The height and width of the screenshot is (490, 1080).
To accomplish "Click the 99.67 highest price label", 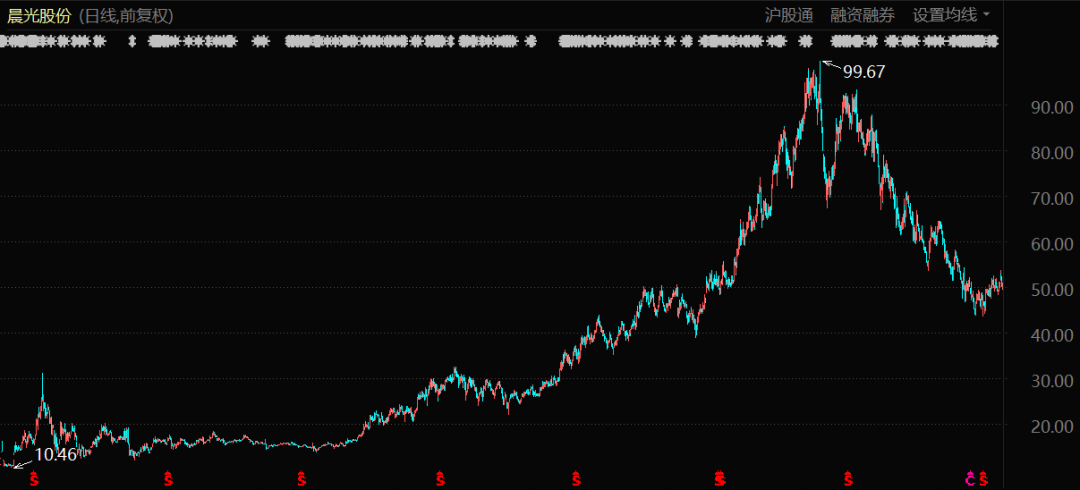I will tap(864, 72).
